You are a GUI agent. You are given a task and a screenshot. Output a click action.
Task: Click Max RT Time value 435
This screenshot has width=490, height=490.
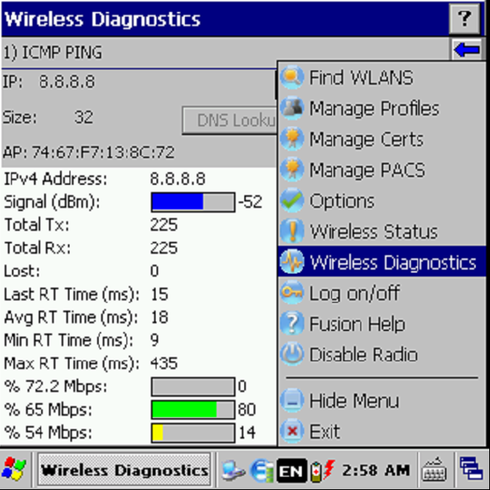point(164,363)
